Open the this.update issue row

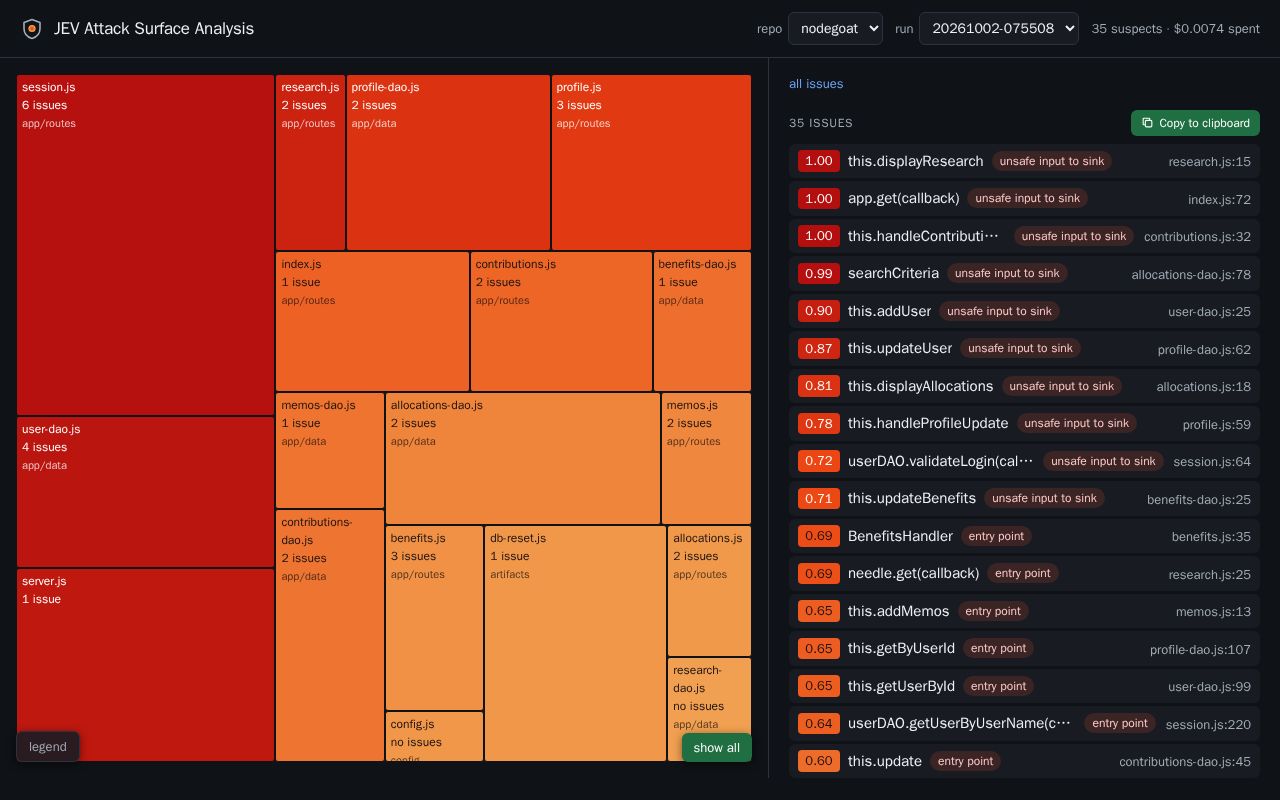pyautogui.click(x=1024, y=761)
